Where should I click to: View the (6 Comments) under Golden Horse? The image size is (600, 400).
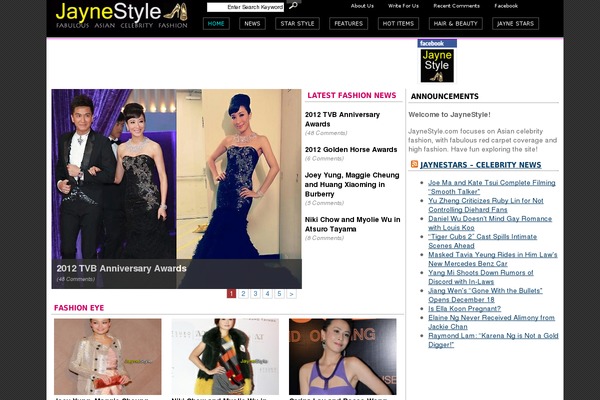pyautogui.click(x=324, y=158)
